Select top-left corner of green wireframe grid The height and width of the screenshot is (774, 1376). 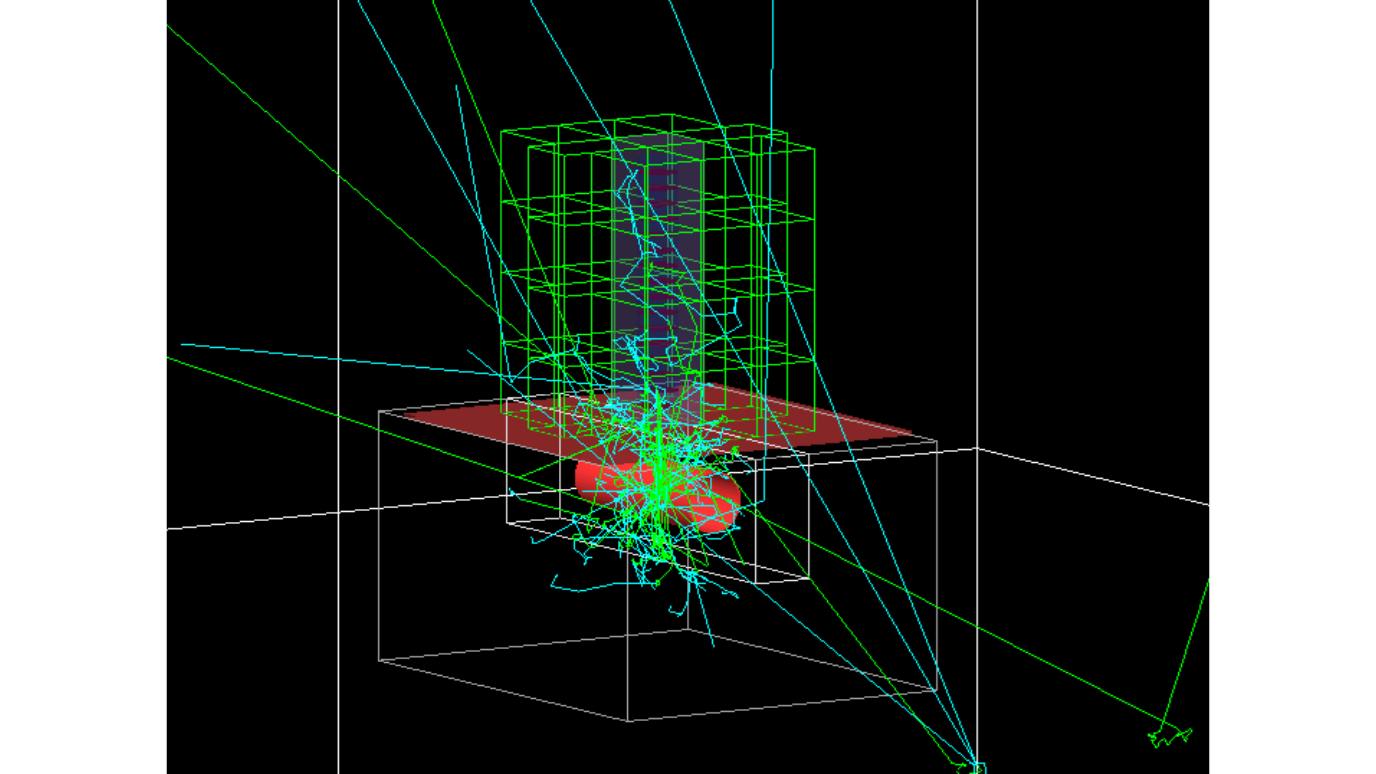click(x=502, y=131)
